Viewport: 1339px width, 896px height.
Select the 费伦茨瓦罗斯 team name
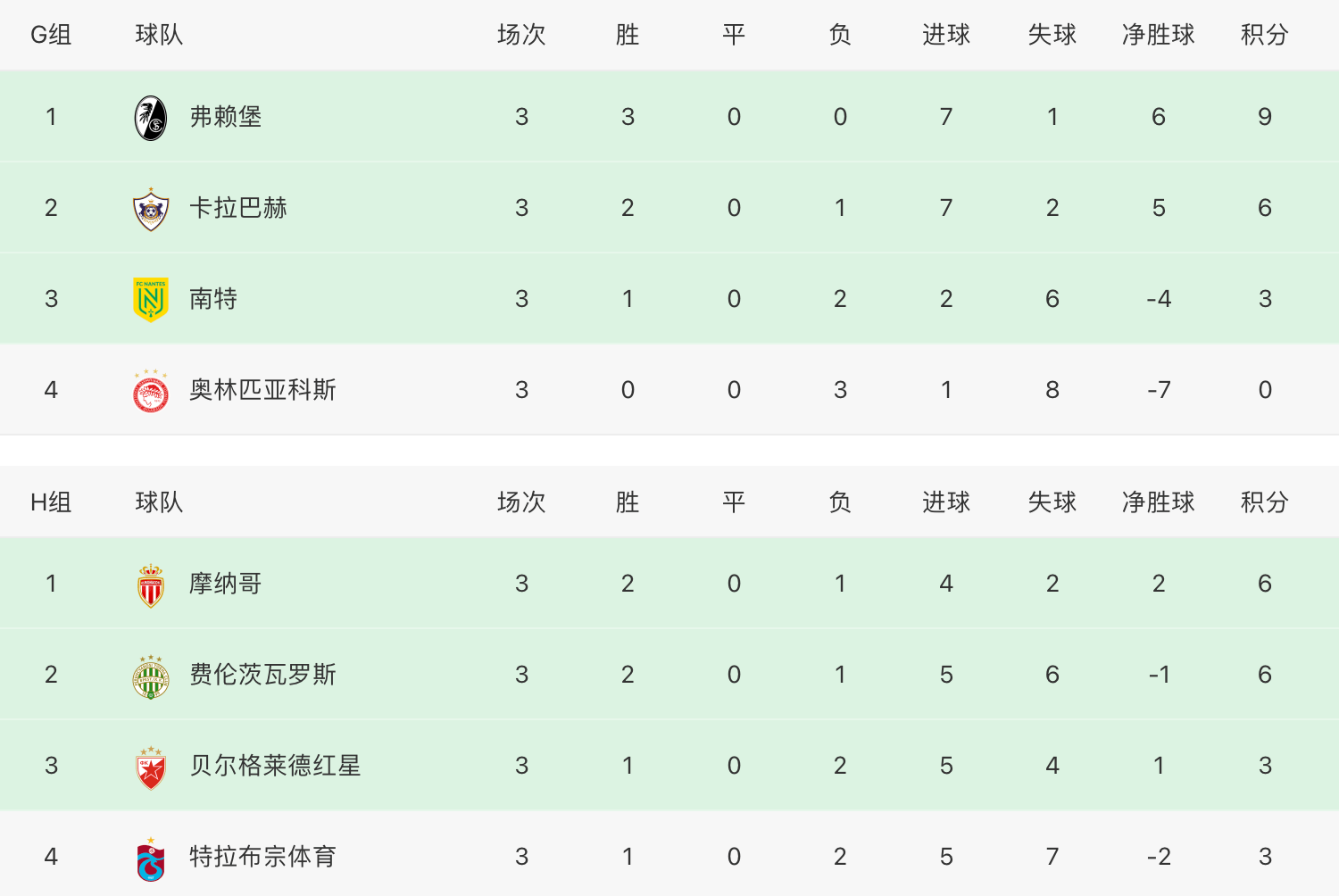click(x=262, y=675)
